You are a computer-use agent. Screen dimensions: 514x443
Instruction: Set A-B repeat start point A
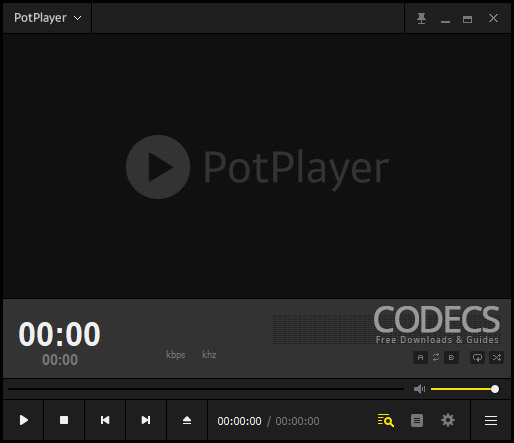(x=420, y=358)
